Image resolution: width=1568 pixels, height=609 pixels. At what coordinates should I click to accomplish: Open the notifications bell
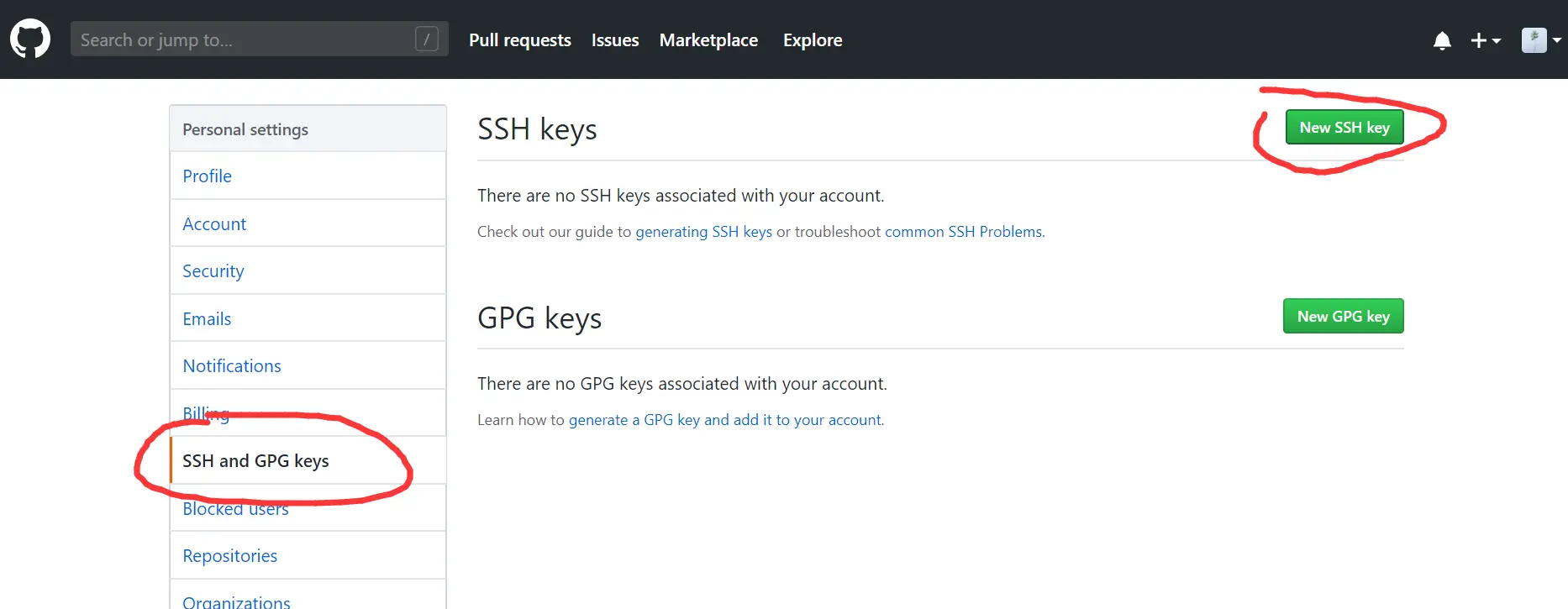[1442, 40]
